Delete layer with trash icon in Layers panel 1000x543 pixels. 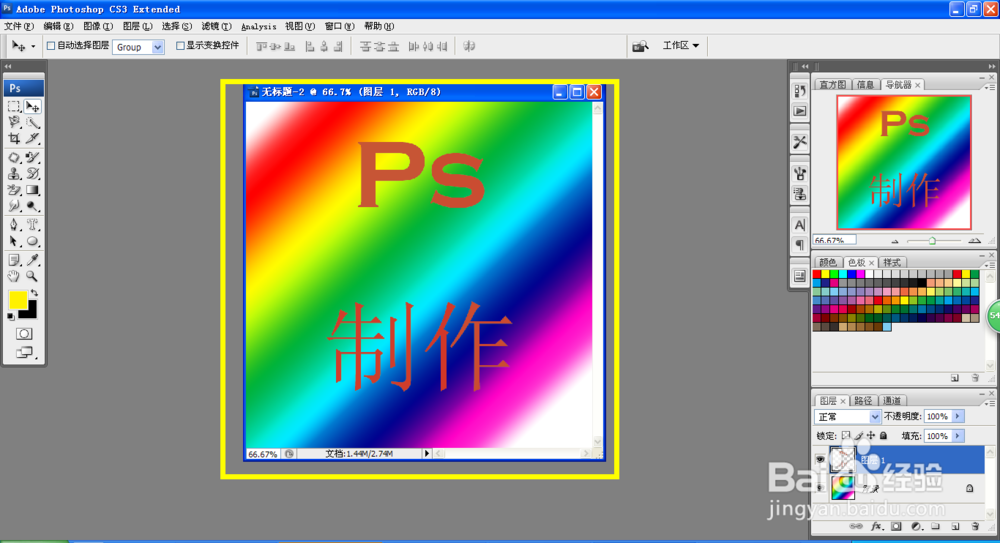[x=975, y=527]
